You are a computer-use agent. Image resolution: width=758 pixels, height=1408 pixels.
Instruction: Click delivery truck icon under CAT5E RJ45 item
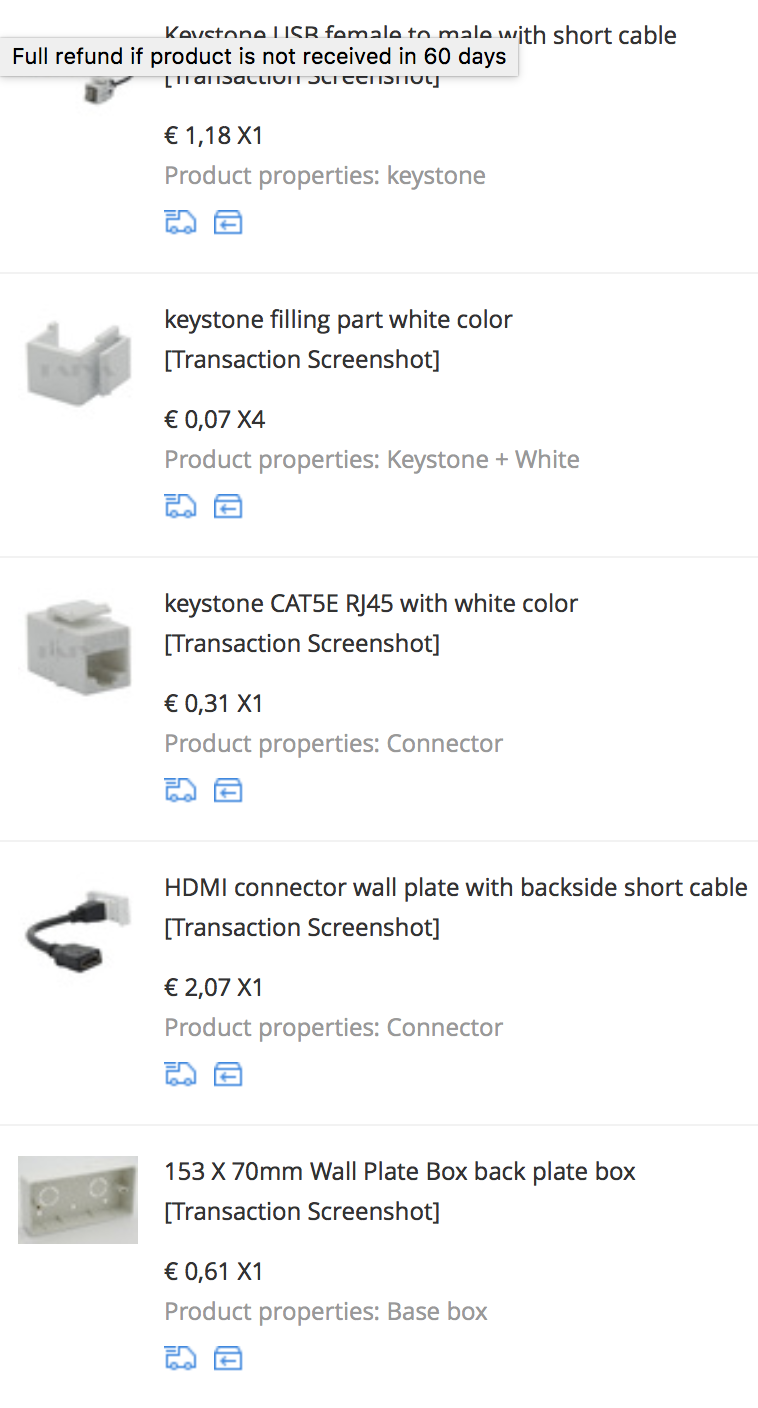coord(180,790)
